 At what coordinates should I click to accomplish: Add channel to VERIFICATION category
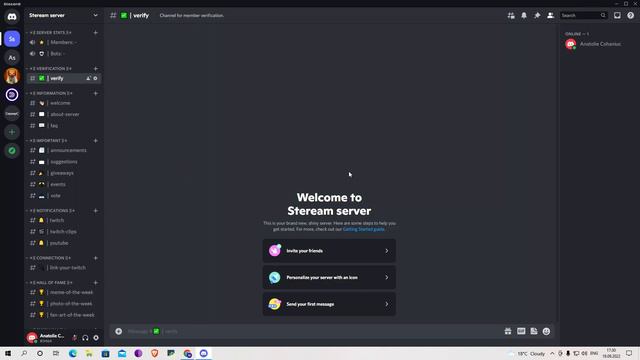[x=96, y=69]
